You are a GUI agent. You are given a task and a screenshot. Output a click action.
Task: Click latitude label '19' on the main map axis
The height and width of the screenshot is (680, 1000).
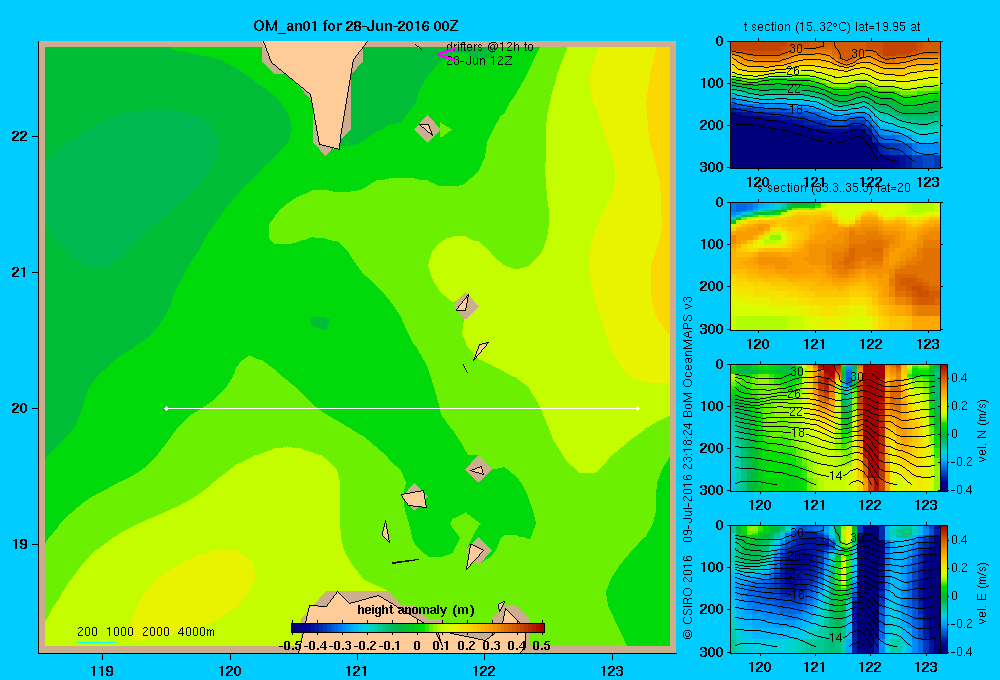coord(20,544)
